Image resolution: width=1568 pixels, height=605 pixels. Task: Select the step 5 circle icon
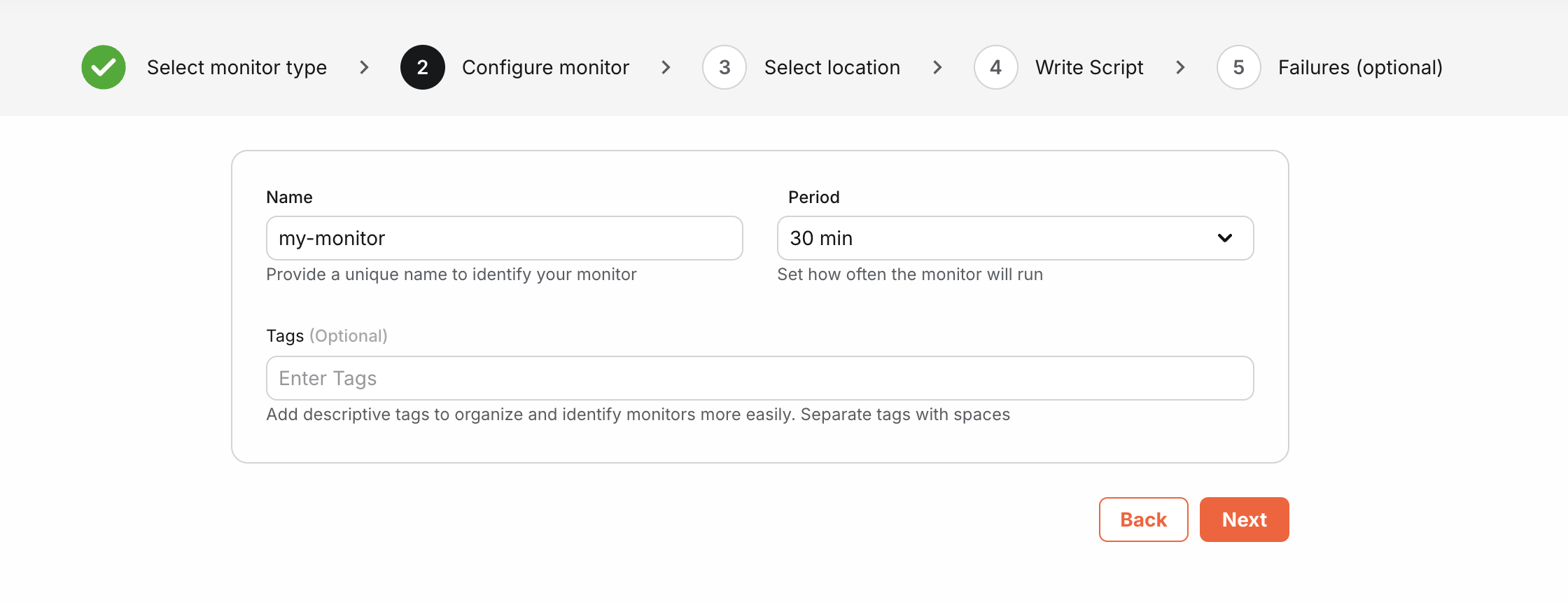tap(1239, 67)
